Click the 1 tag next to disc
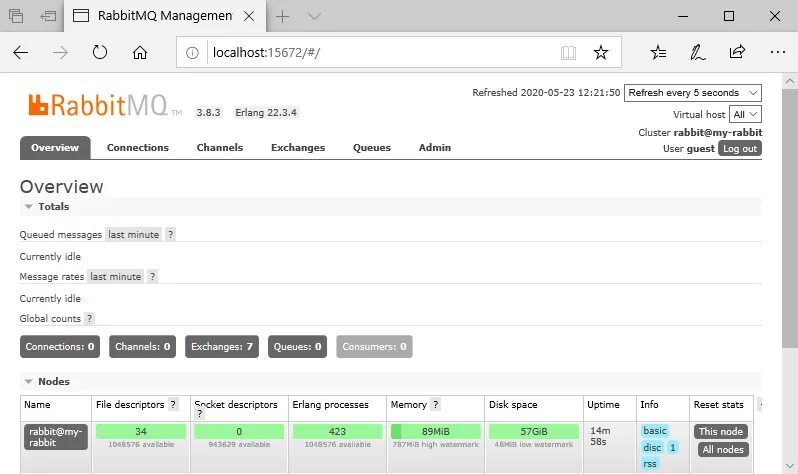 pyautogui.click(x=672, y=448)
